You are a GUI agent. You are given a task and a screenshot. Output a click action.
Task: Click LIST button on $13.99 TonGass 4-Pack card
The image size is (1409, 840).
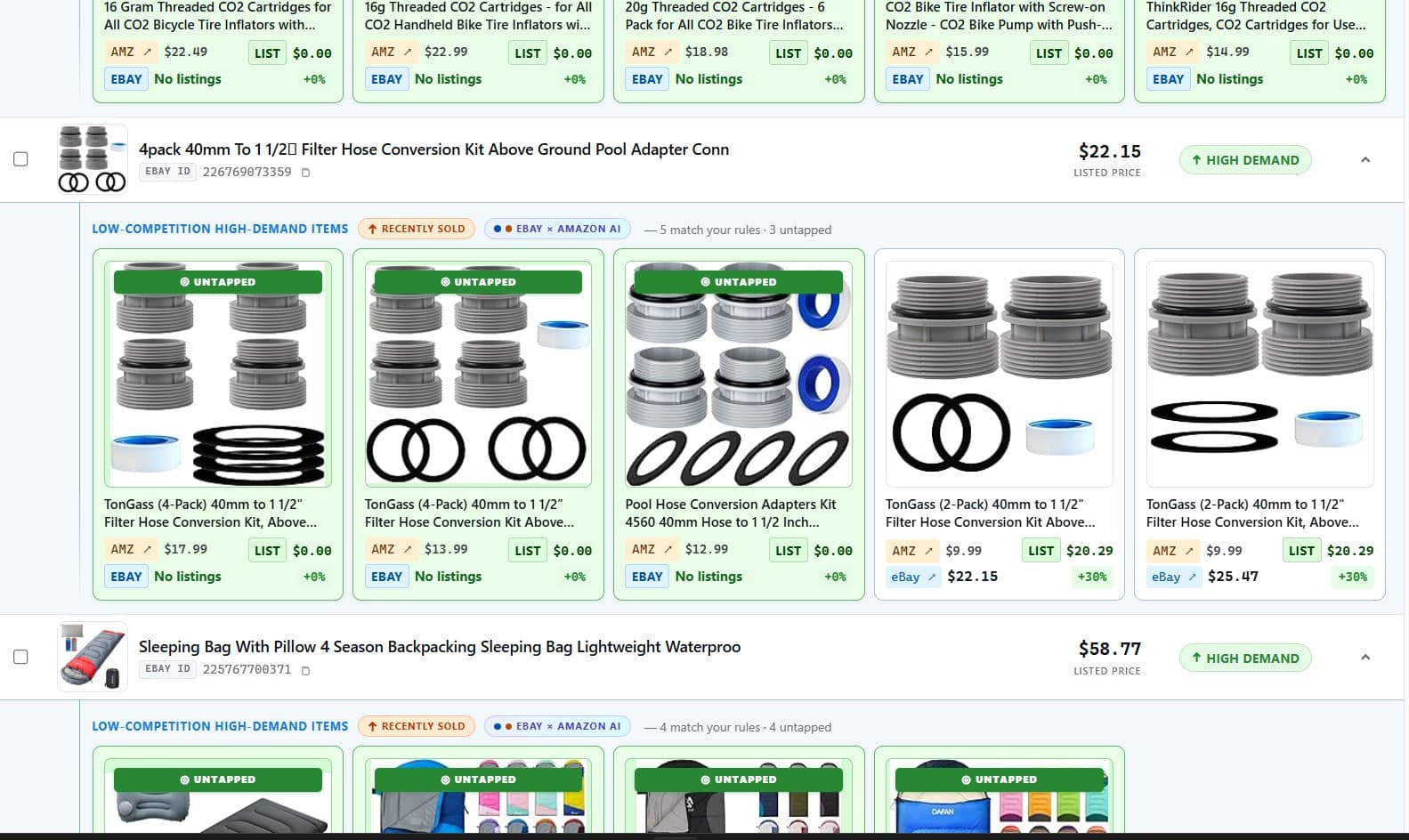click(x=528, y=551)
